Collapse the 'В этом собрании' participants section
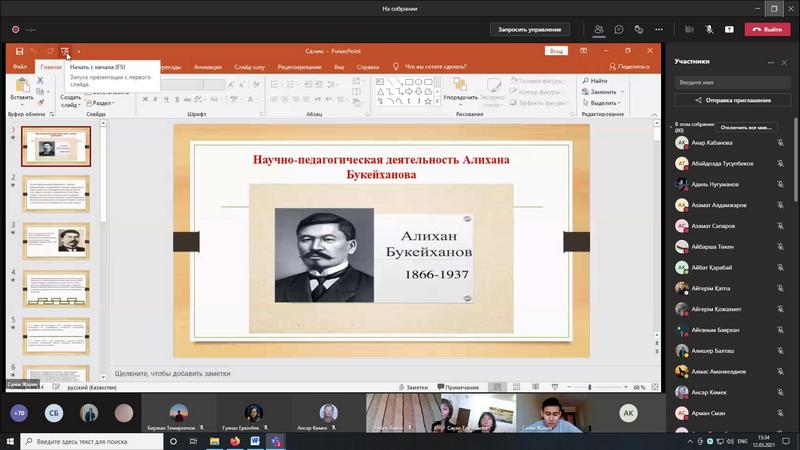Screen dimensions: 800x450 [671, 127]
